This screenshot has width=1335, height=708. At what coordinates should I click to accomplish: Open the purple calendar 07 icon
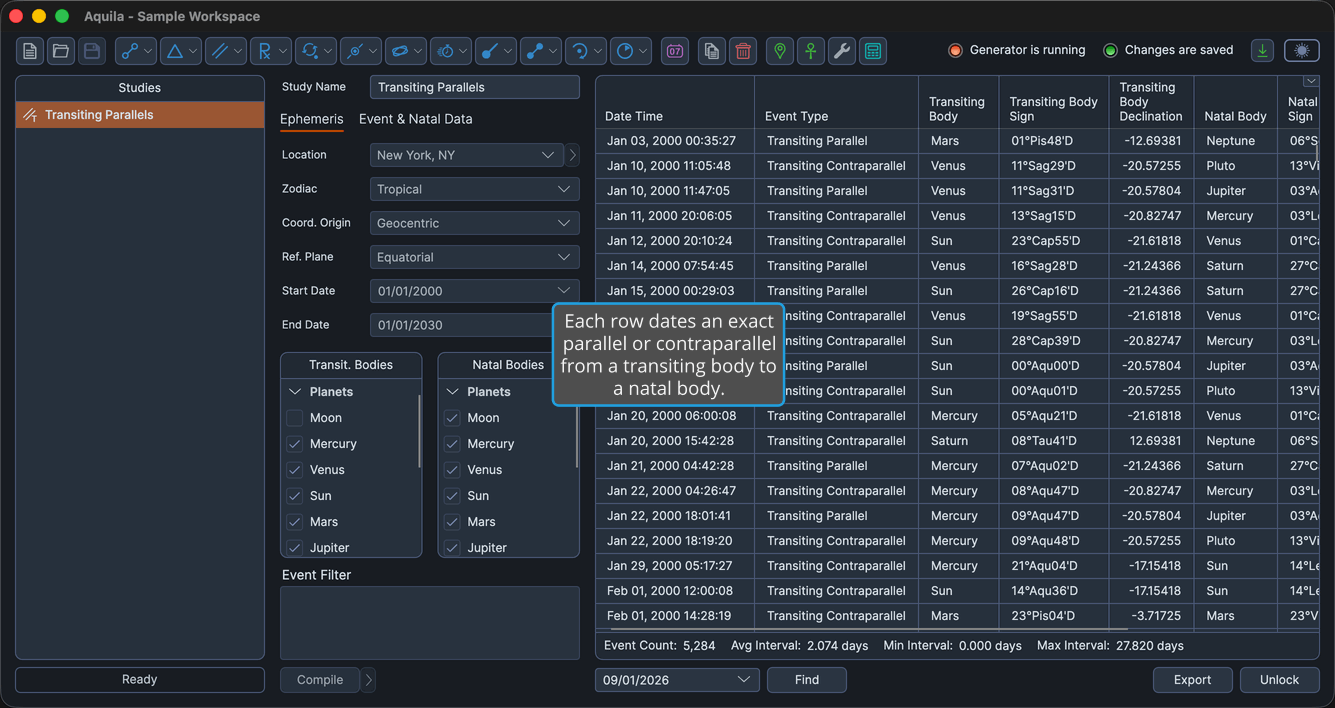675,51
